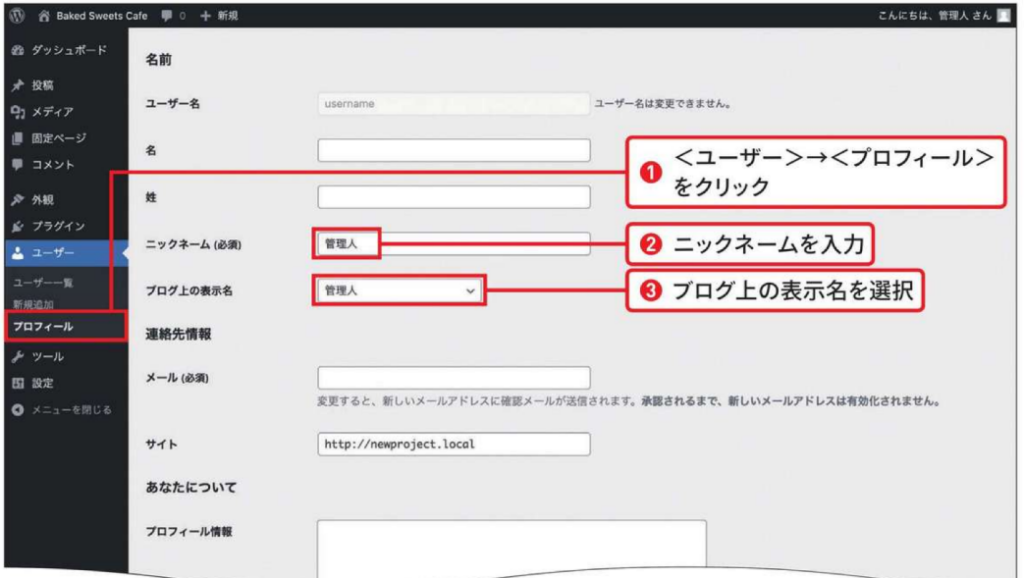This screenshot has width=1024, height=578.
Task: Open the 投稿 pin menu
Action: coord(42,85)
